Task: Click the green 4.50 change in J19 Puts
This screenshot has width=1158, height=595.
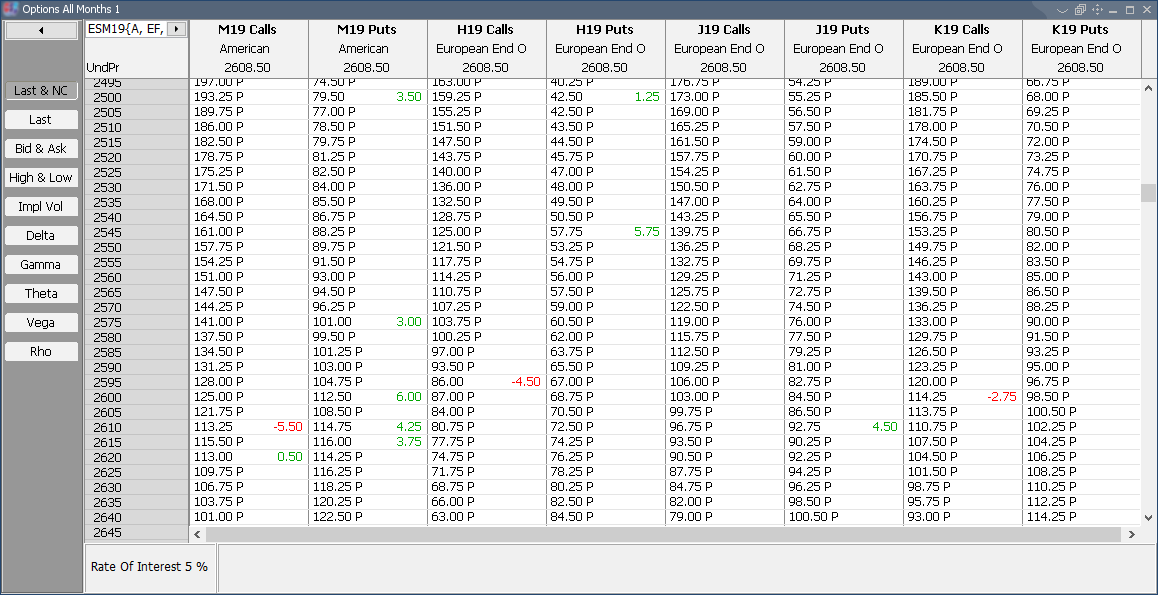Action: 885,427
